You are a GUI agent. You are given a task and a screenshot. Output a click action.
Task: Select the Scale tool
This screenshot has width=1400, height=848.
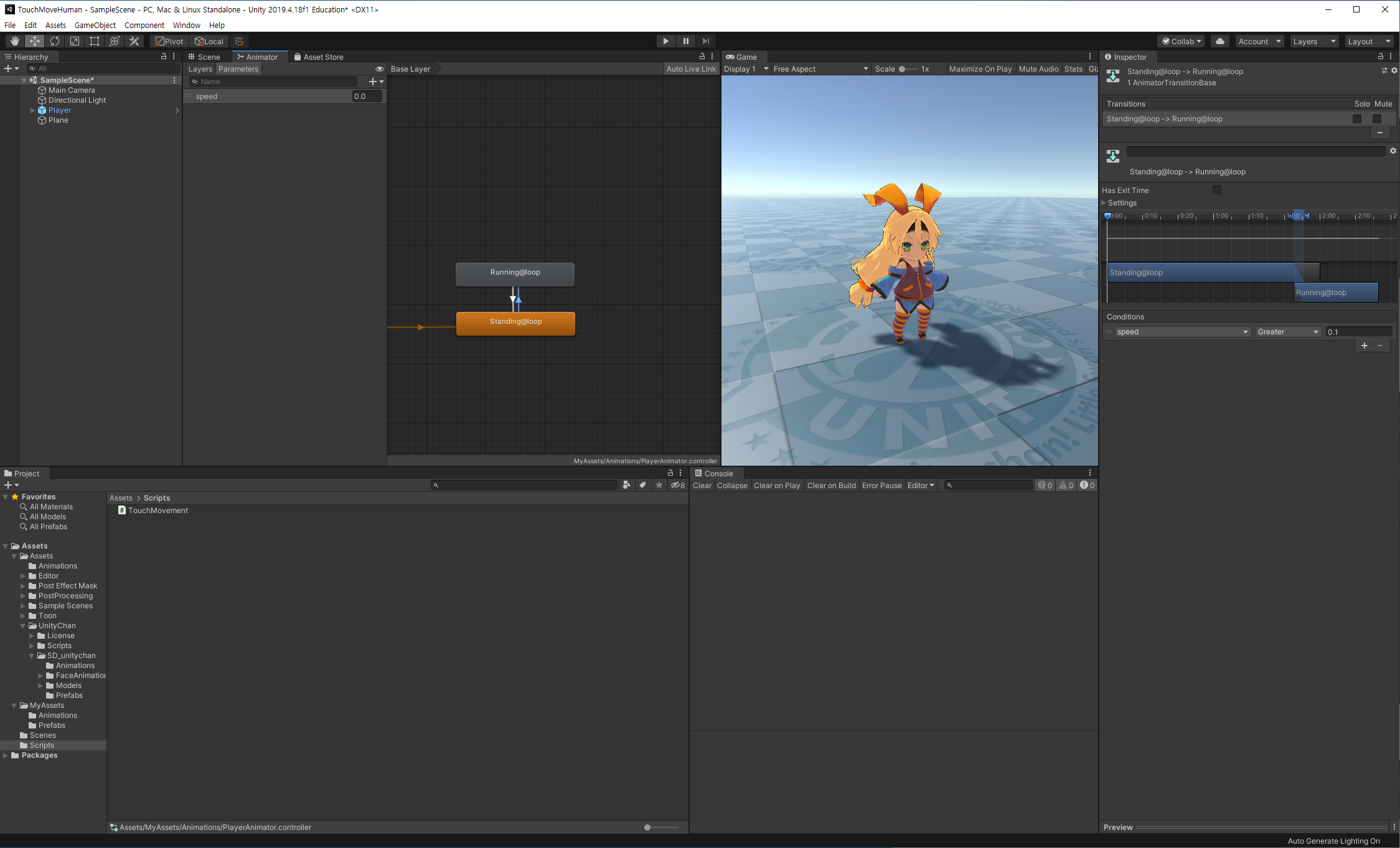(x=75, y=41)
